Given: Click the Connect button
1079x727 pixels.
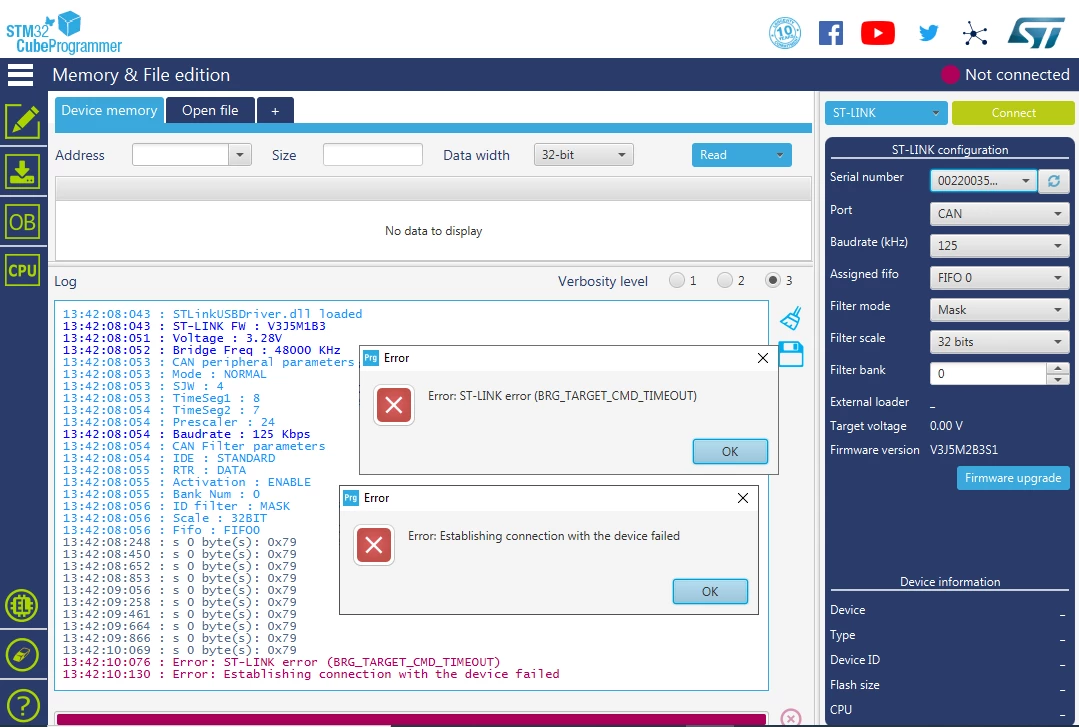Looking at the screenshot, I should [1013, 113].
